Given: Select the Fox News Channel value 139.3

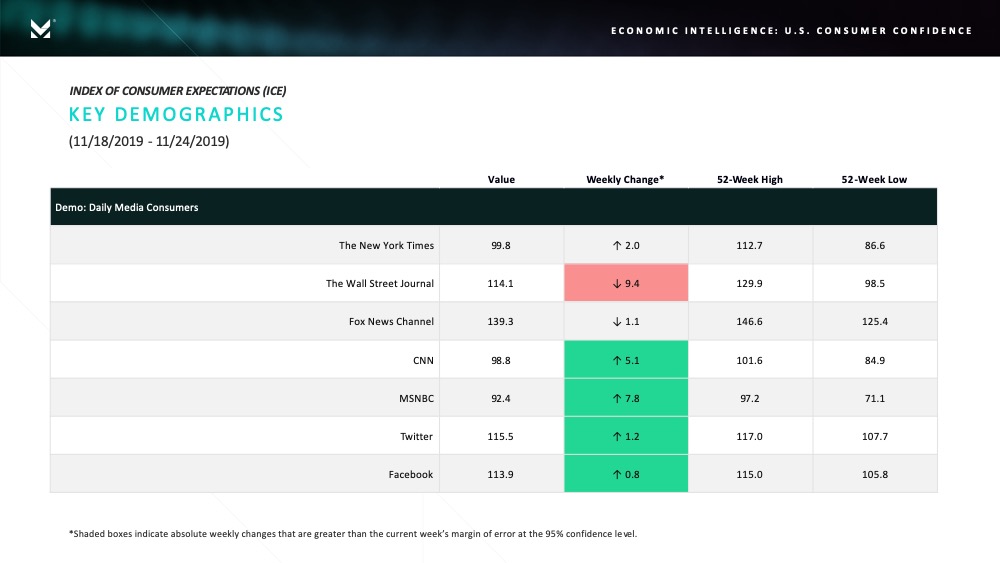Looking at the screenshot, I should [x=500, y=322].
